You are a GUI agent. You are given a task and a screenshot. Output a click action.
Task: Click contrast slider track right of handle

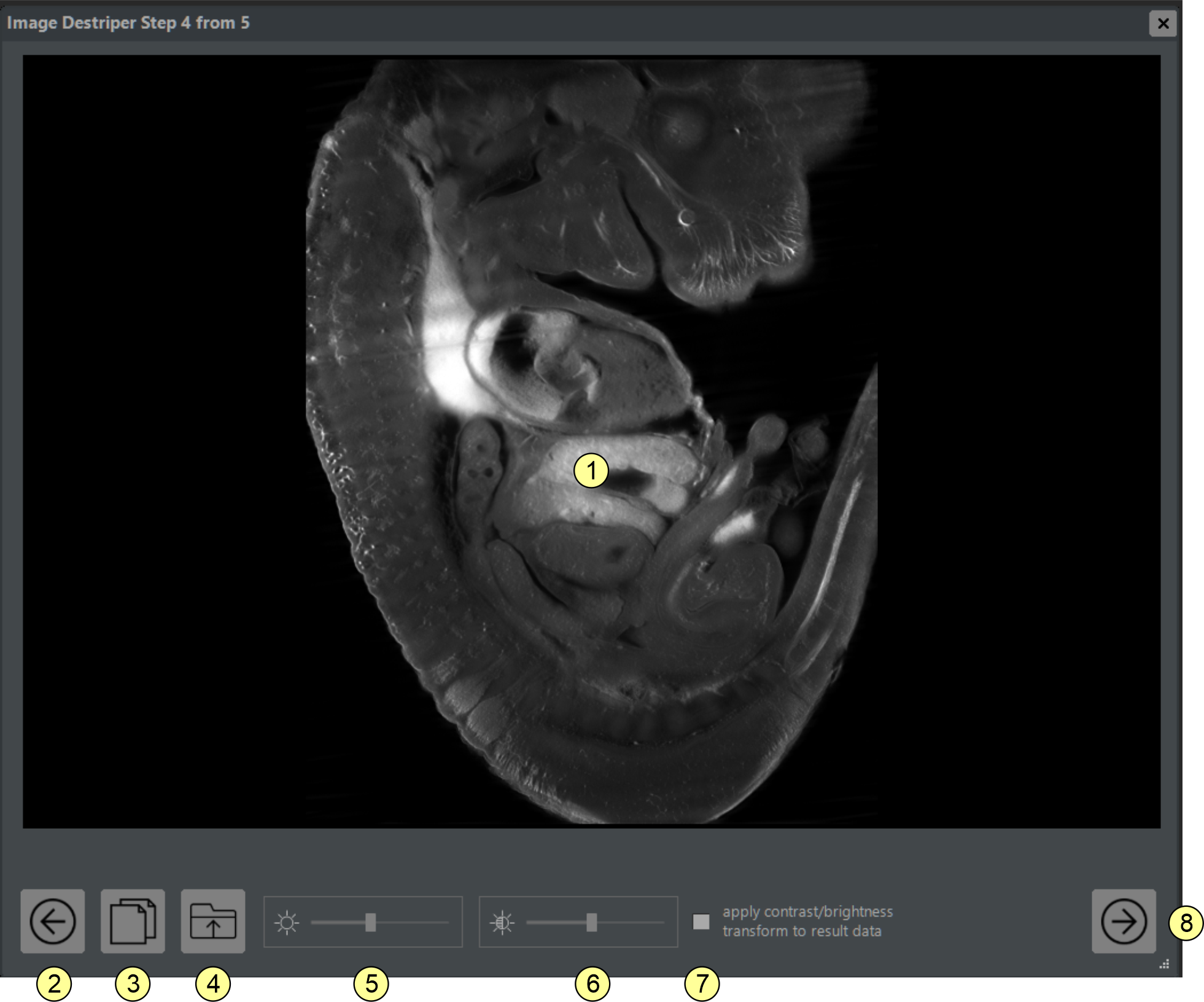click(x=632, y=922)
